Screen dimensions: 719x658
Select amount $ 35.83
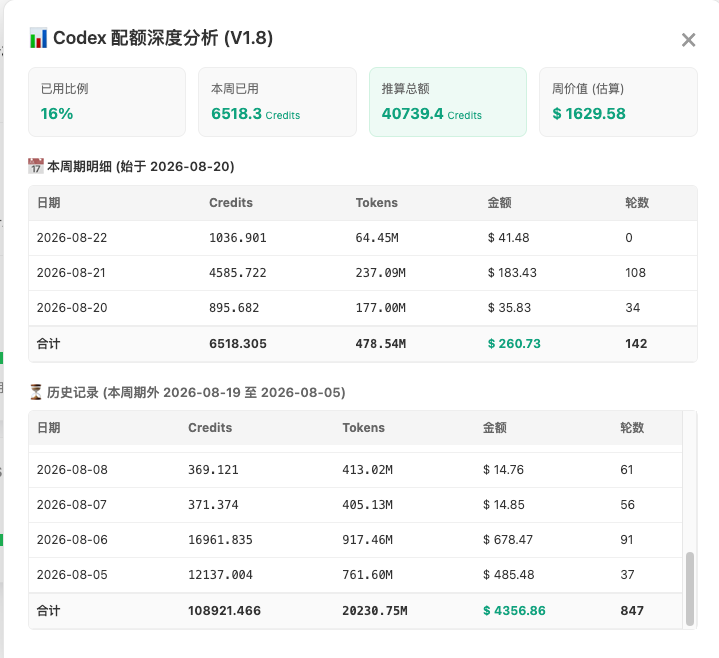509,307
